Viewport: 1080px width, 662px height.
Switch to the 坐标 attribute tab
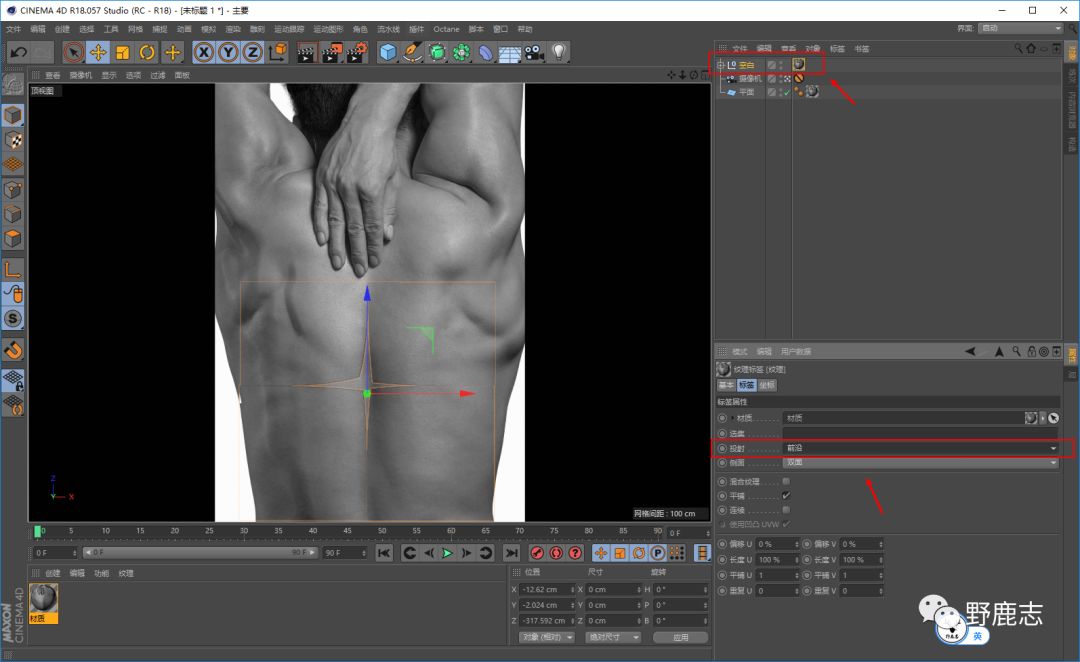[767, 385]
